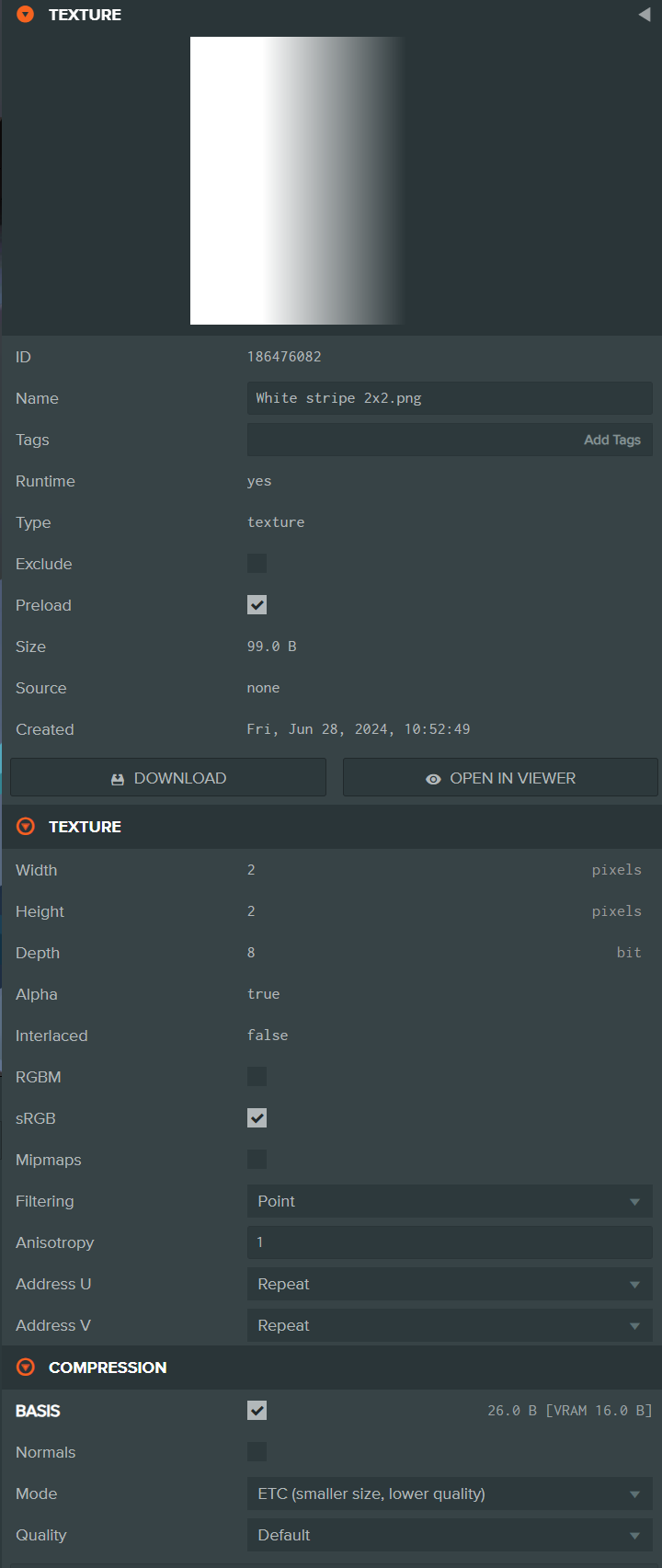Open the Address U dropdown

450,1284
